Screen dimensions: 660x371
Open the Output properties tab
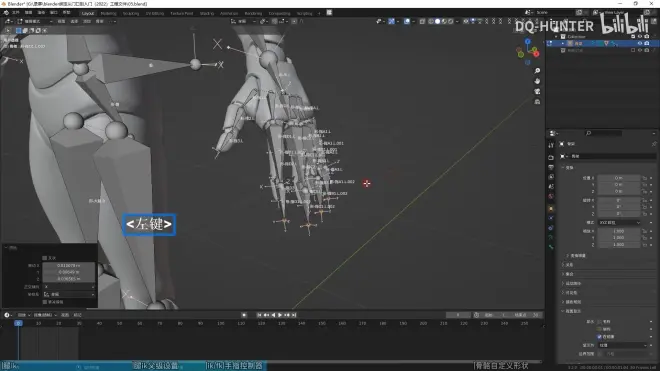[551, 167]
